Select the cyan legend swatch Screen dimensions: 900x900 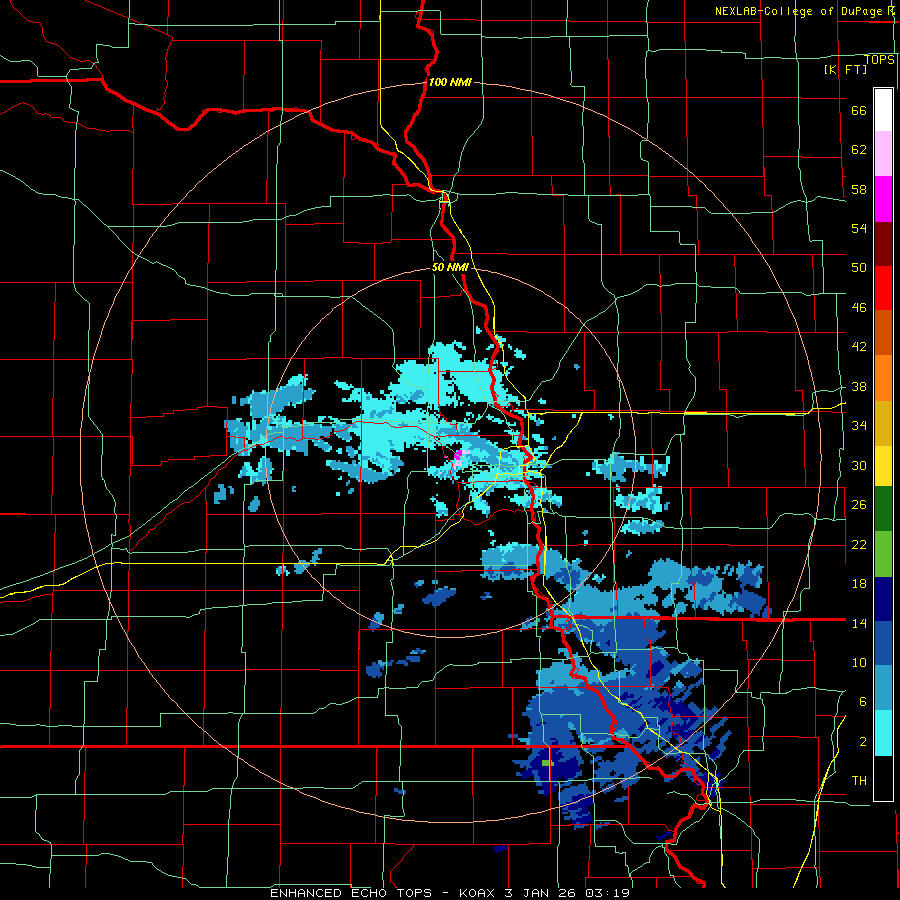click(x=883, y=733)
